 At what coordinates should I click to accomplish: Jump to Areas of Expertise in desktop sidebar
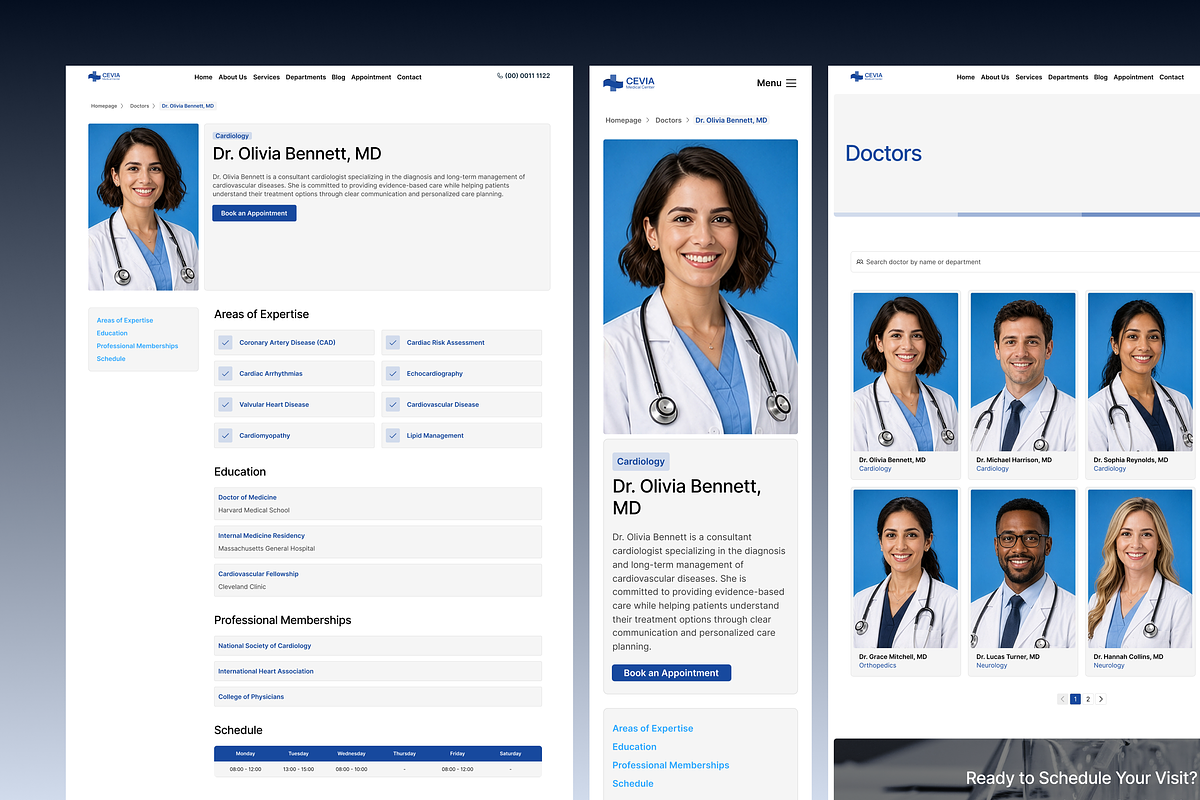coord(125,321)
